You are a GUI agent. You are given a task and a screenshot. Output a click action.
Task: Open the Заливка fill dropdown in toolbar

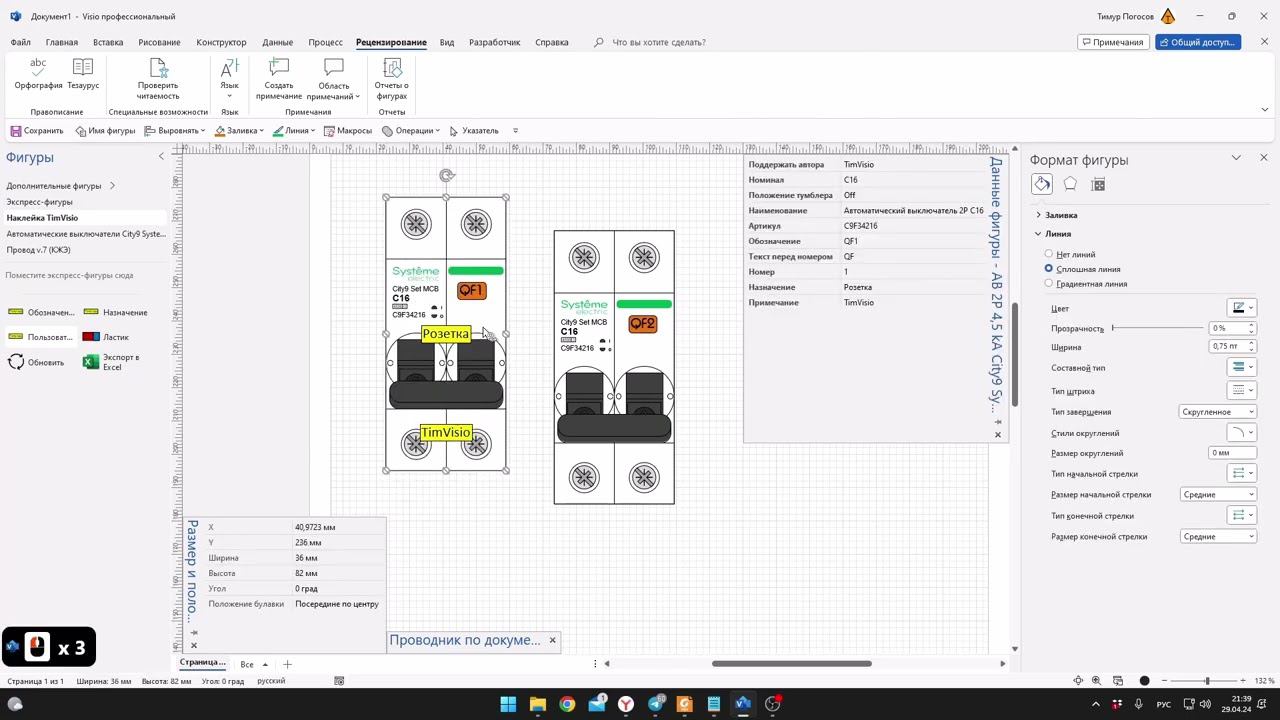(239, 131)
